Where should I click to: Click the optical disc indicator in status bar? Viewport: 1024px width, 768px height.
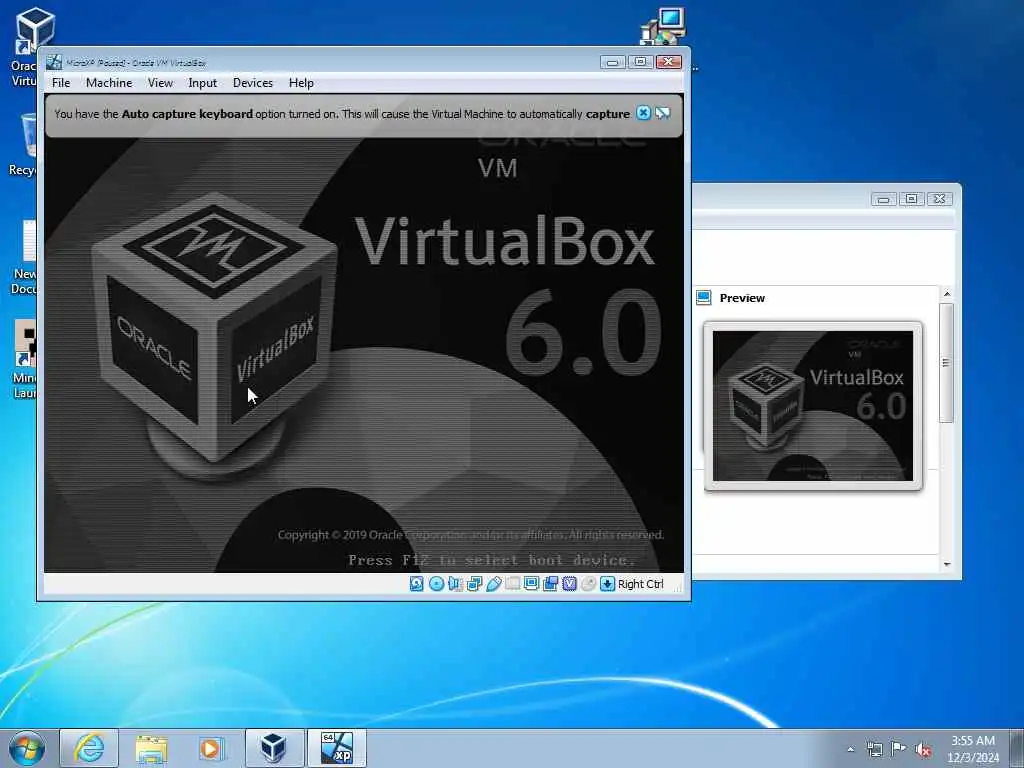(x=436, y=584)
